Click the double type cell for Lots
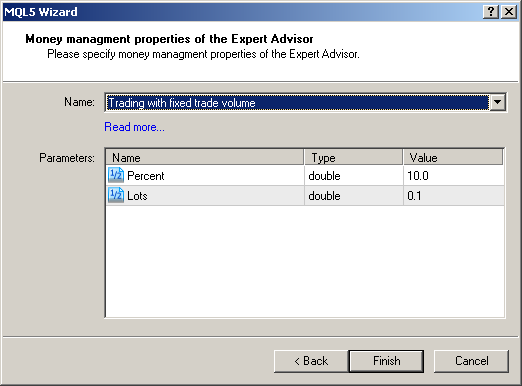This screenshot has height=386, width=522. click(353, 196)
